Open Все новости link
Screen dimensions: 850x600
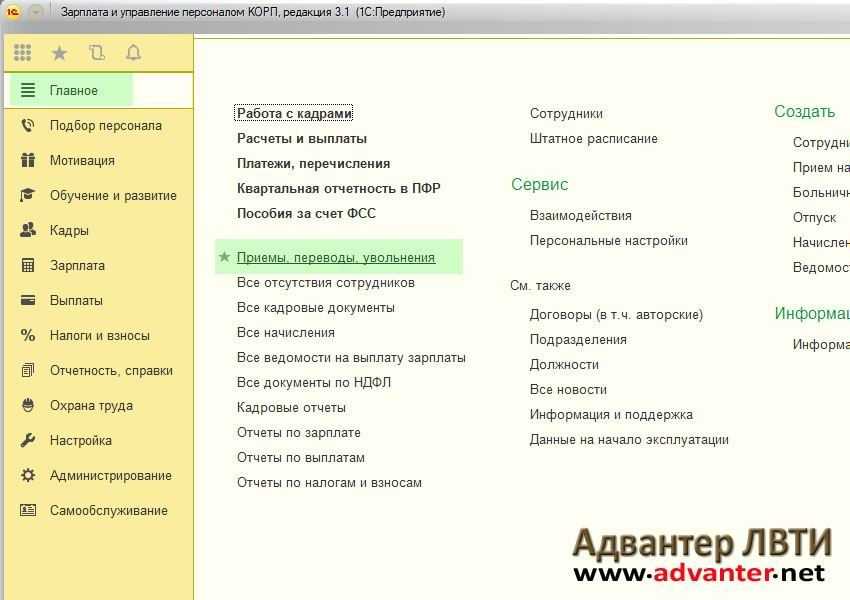[568, 389]
